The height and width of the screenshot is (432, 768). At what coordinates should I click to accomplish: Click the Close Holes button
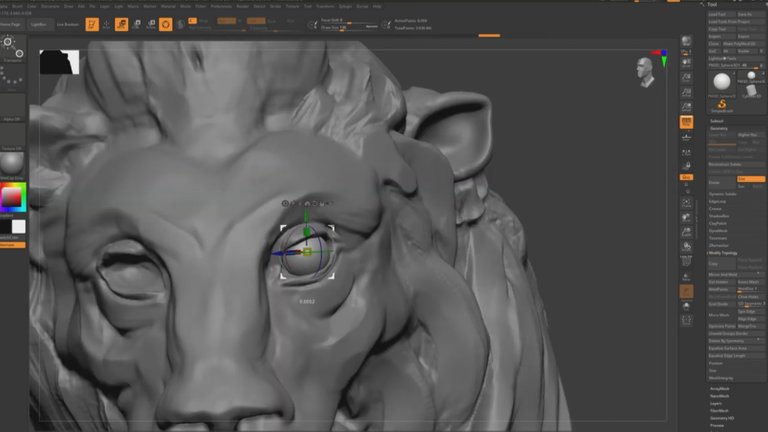coord(750,297)
